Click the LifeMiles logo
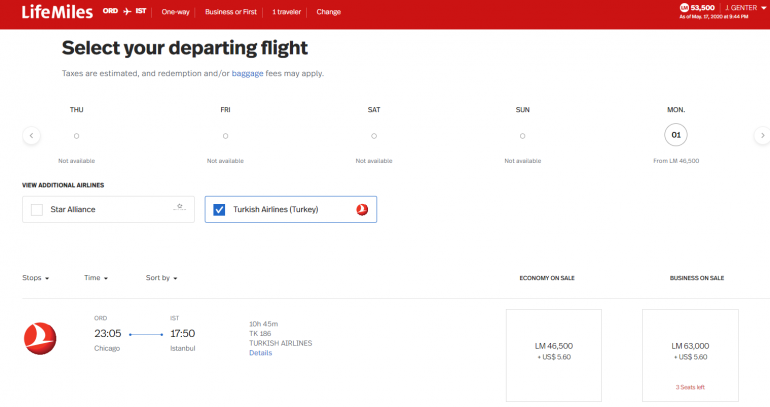Screen dimensions: 770x407 [57, 12]
